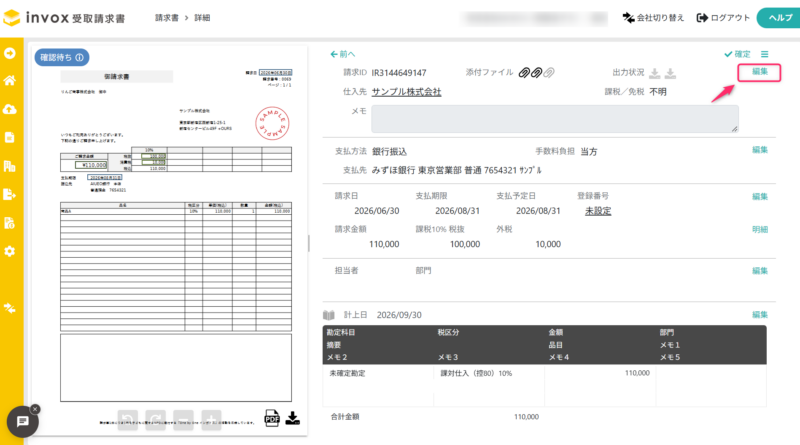This screenshot has height=445, width=800.
Task: Click the greyed third paperclip icon
Action: (x=548, y=72)
